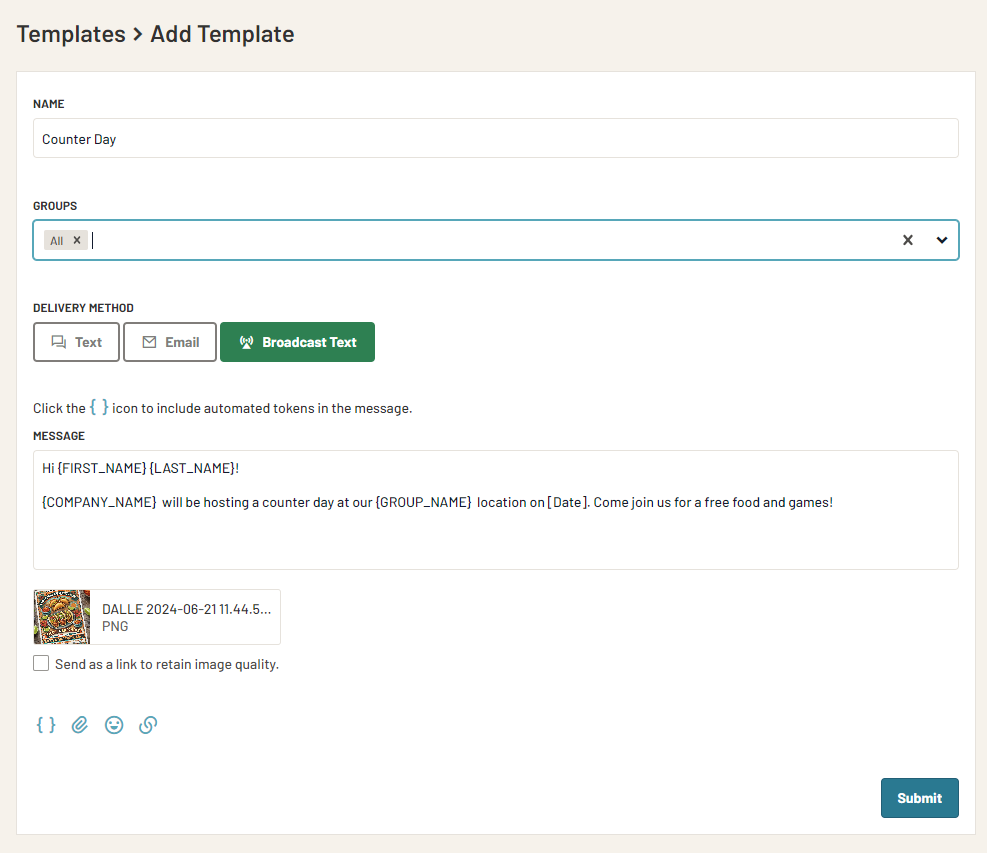The height and width of the screenshot is (853, 987).
Task: Select Broadcast Text as delivery method
Action: click(x=297, y=341)
